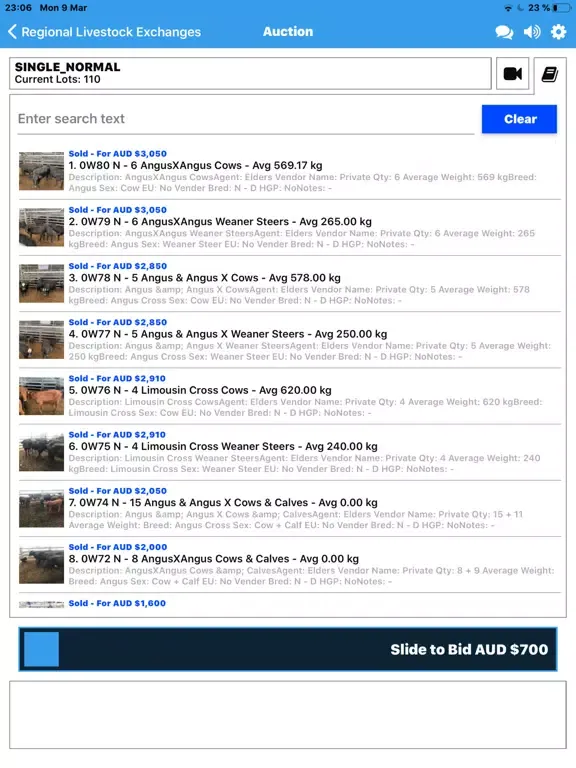Click Sold price of lot 0W78
Image resolution: width=576 pixels, height=768 pixels.
118,266
